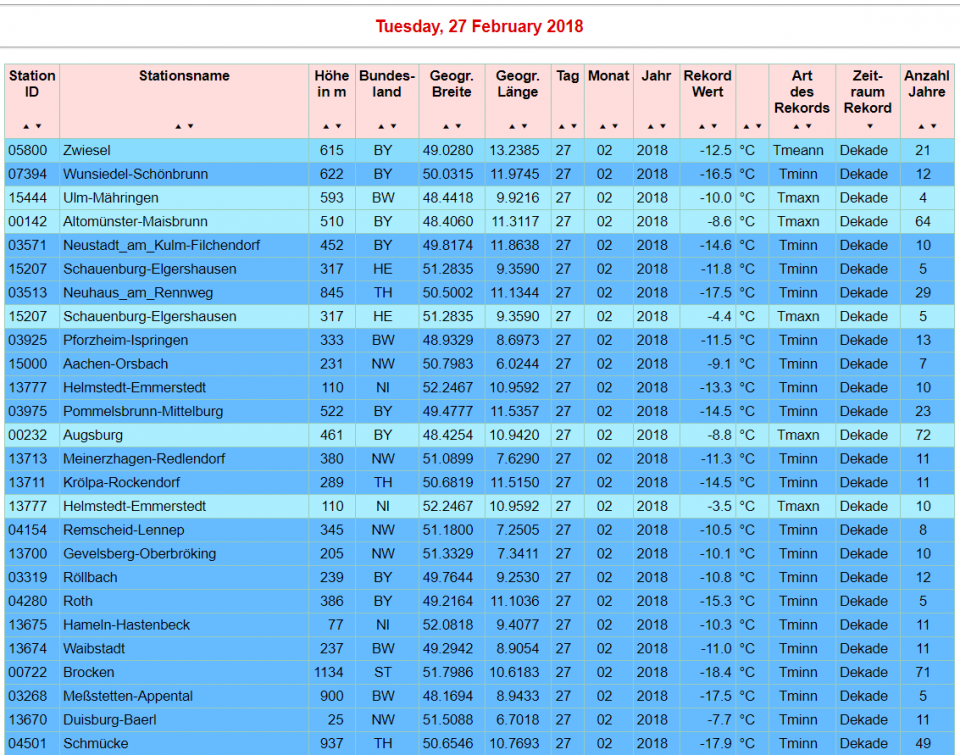Sort Tag column descending
This screenshot has width=960, height=755.
(x=573, y=127)
